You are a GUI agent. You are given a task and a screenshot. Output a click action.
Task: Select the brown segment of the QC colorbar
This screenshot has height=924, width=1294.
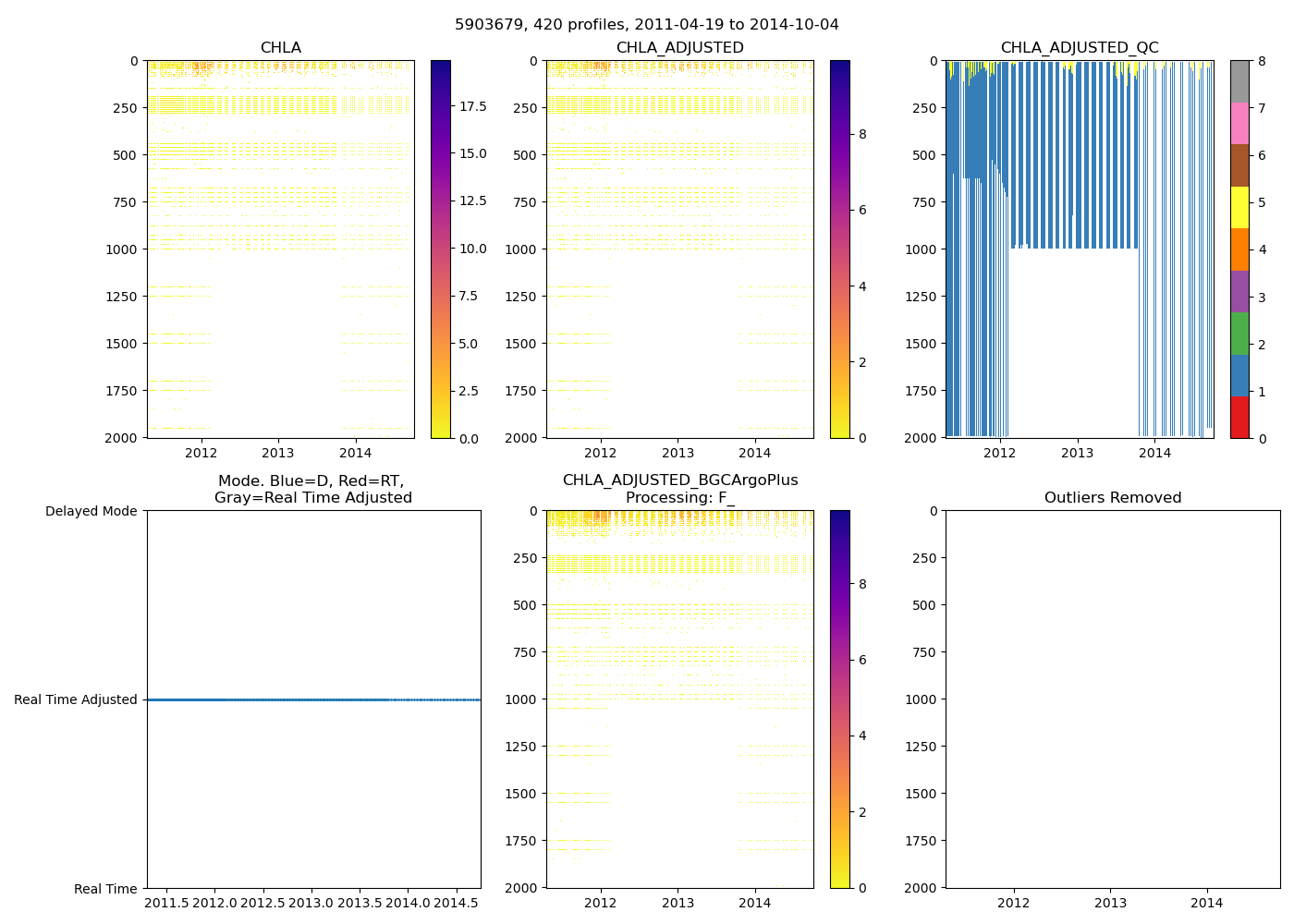[x=1239, y=165]
